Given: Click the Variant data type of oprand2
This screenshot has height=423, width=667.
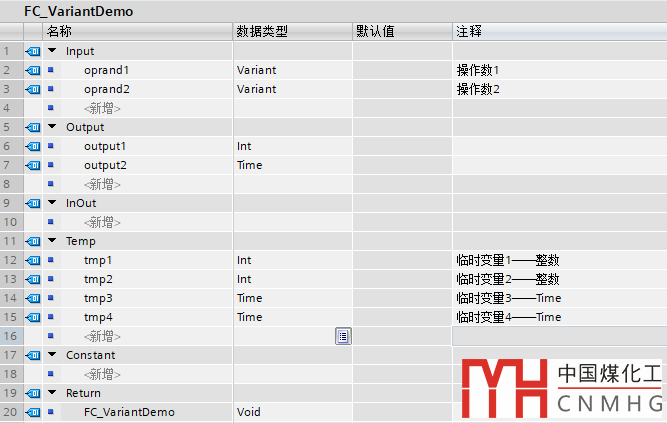Looking at the screenshot, I should pos(257,89).
